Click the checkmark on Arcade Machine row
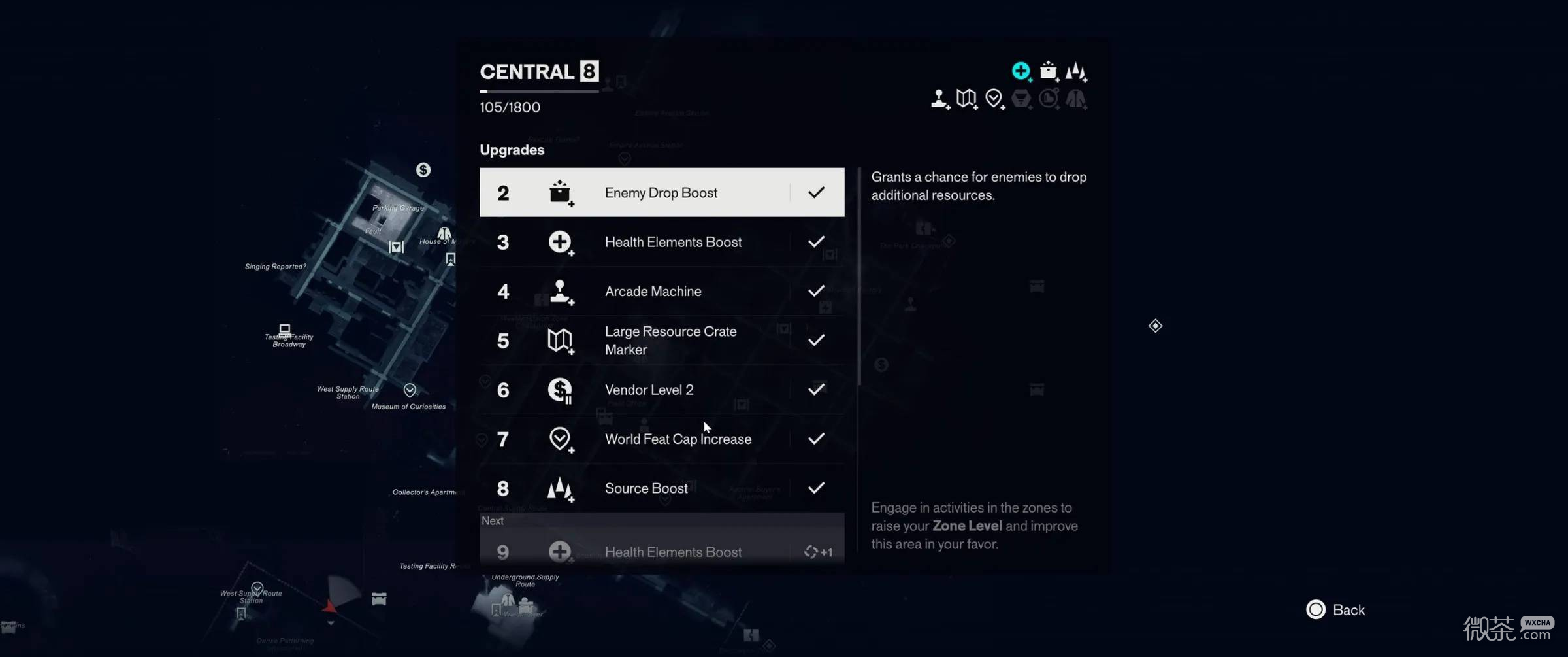Viewport: 1568px width, 657px height. tap(816, 291)
